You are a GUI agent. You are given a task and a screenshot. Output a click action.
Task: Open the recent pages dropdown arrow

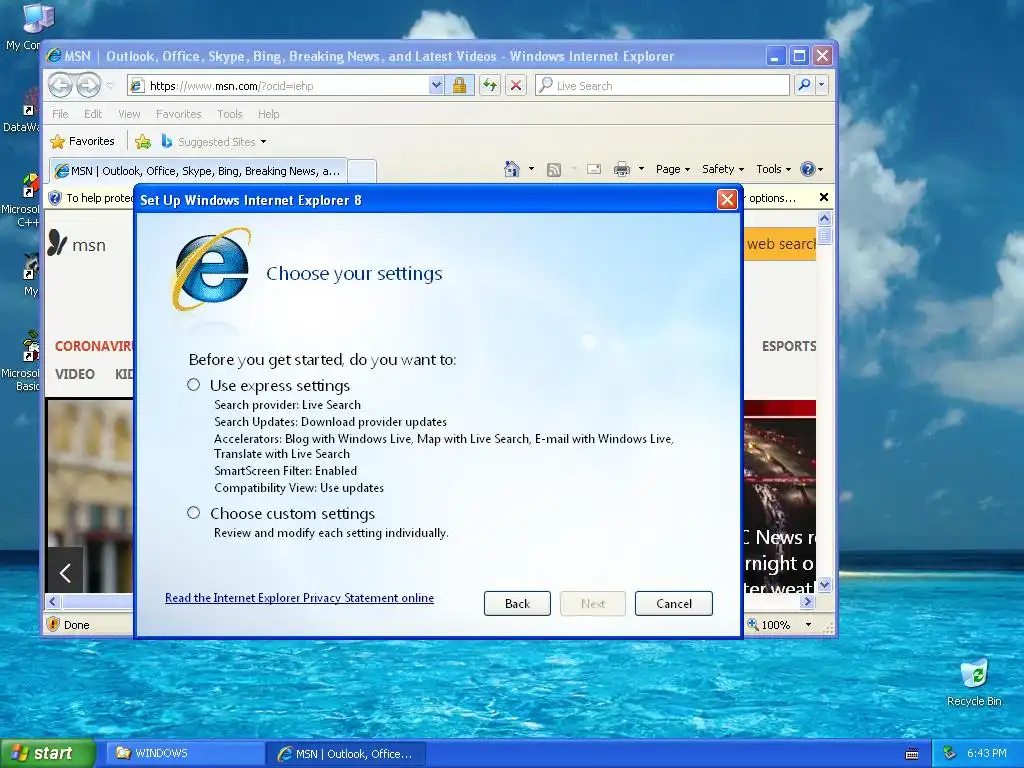[x=110, y=86]
